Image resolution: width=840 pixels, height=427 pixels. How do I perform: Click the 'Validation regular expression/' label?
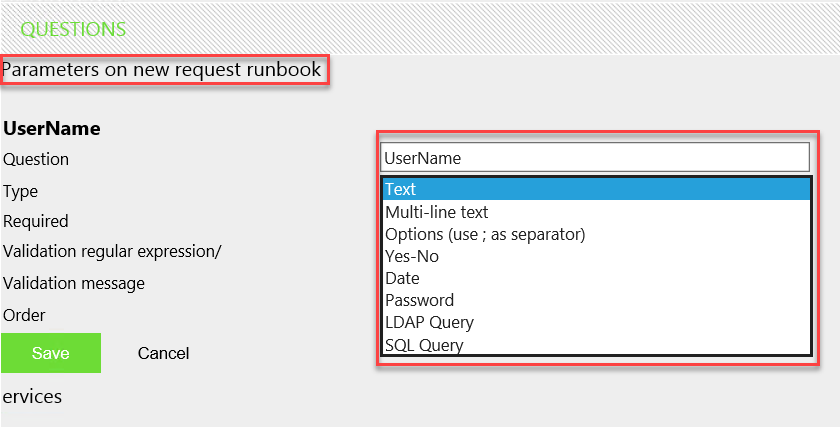pos(112,251)
